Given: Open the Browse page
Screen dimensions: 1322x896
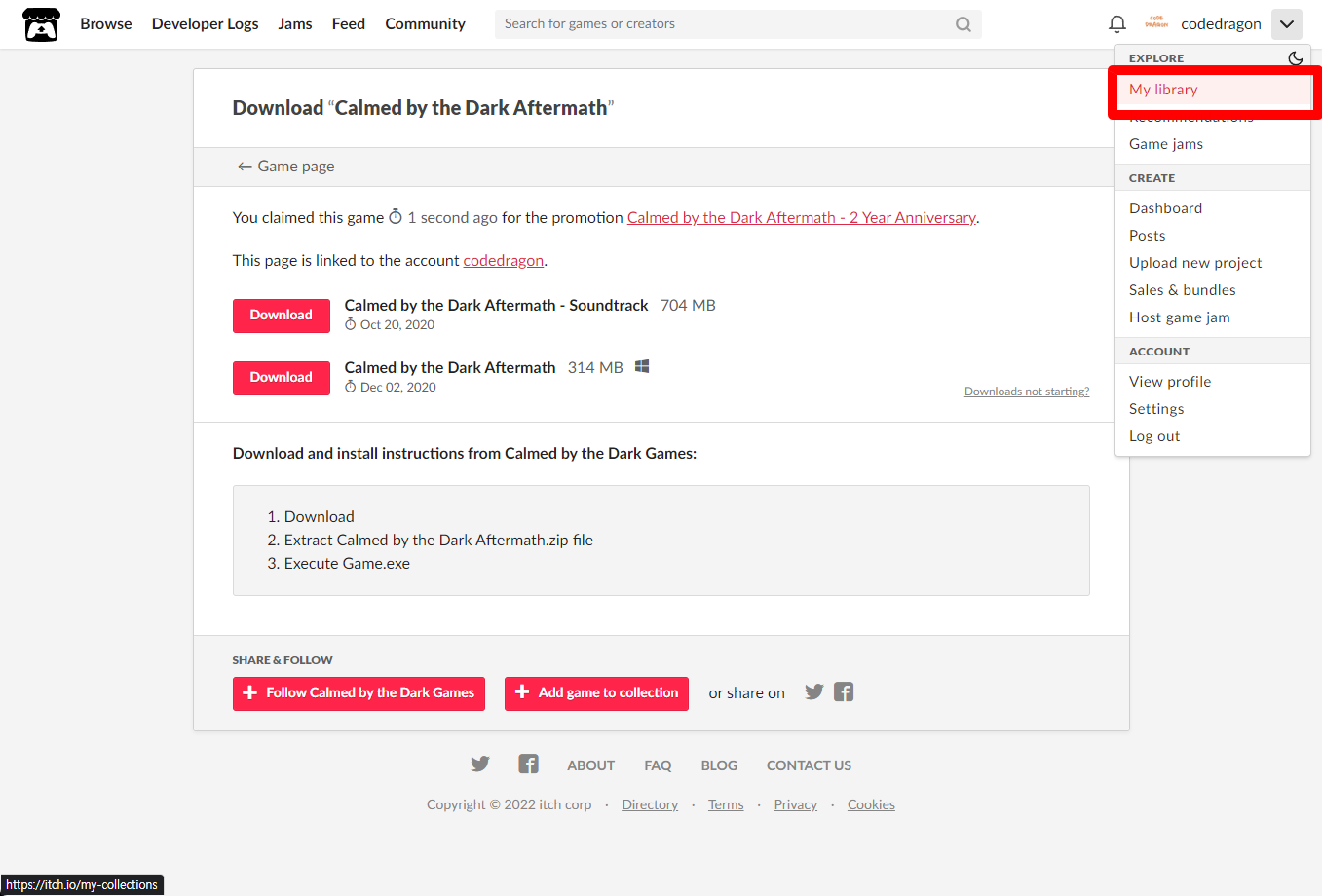Looking at the screenshot, I should click(106, 23).
